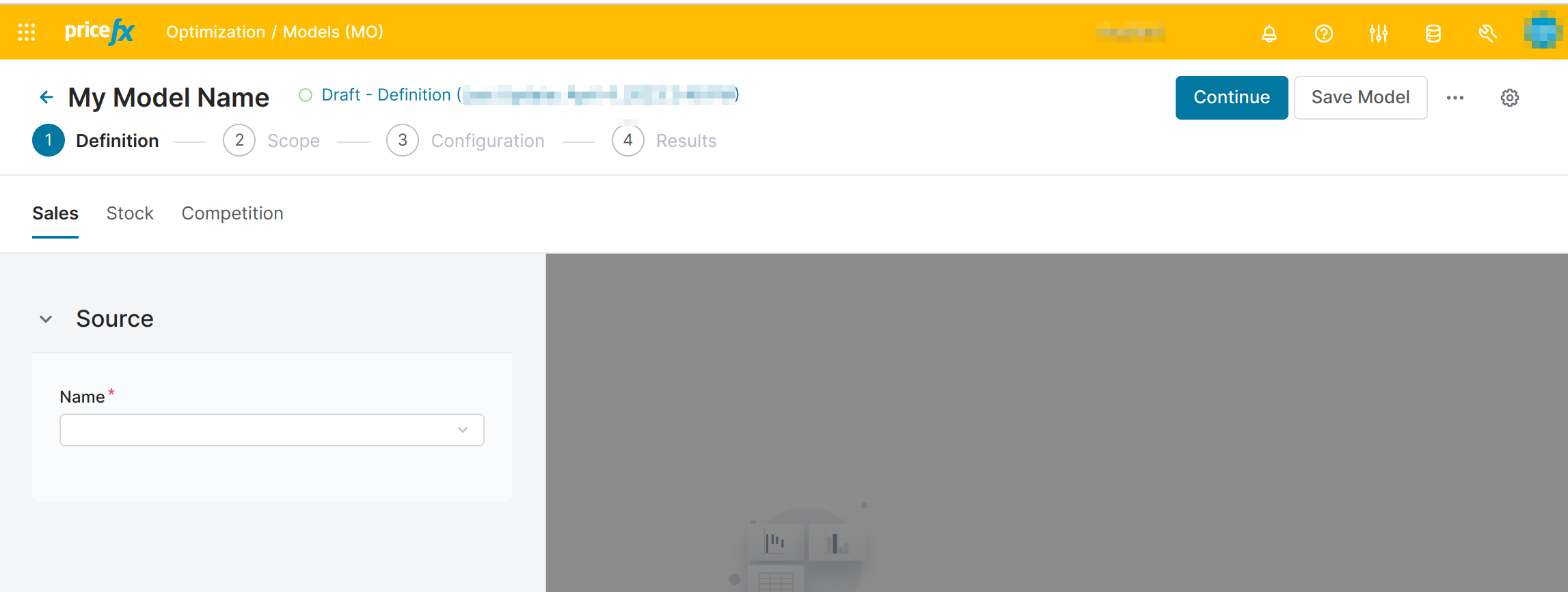Go back using the left arrow
The width and height of the screenshot is (1568, 592).
46,98
